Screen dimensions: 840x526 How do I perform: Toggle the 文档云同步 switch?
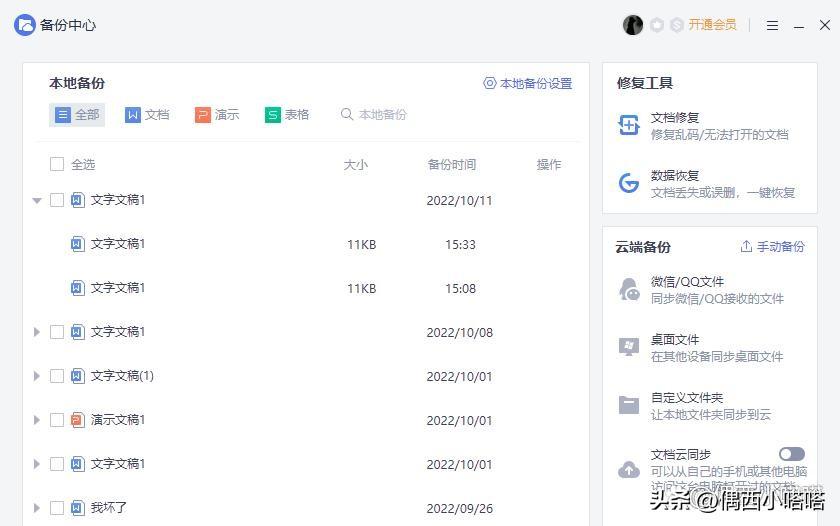791,454
